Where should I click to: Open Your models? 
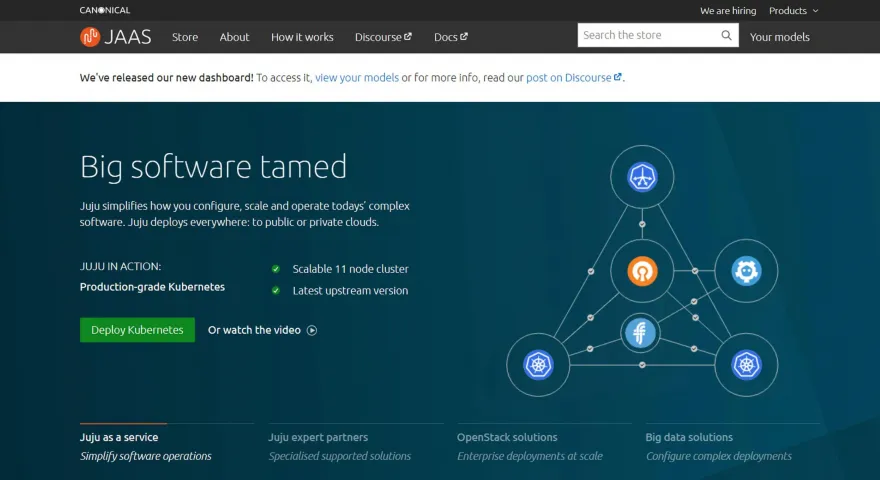coord(780,37)
